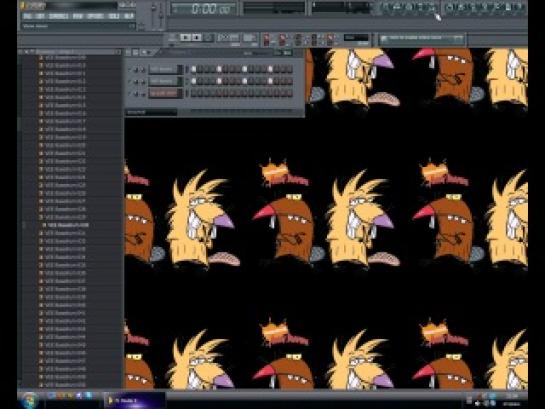The height and width of the screenshot is (409, 545).
Task: Open the FILE menu
Action: [x=27, y=16]
